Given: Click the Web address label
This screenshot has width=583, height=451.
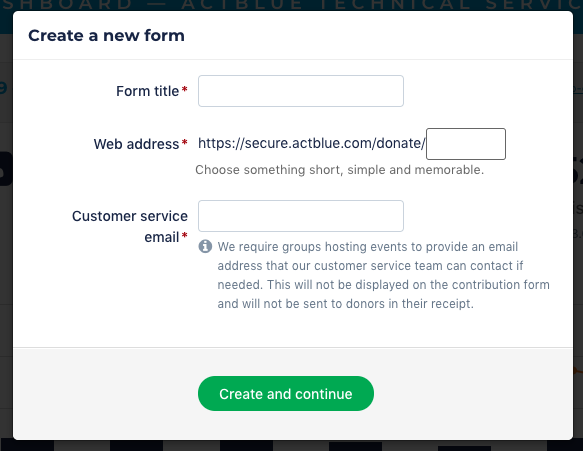Looking at the screenshot, I should [136, 144].
